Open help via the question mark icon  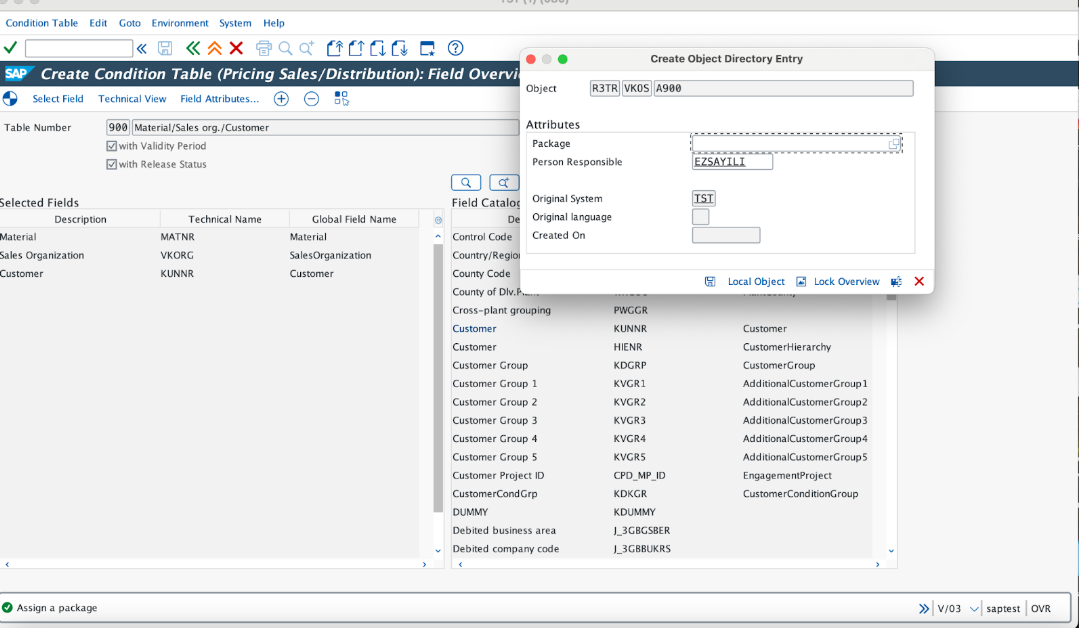point(455,48)
